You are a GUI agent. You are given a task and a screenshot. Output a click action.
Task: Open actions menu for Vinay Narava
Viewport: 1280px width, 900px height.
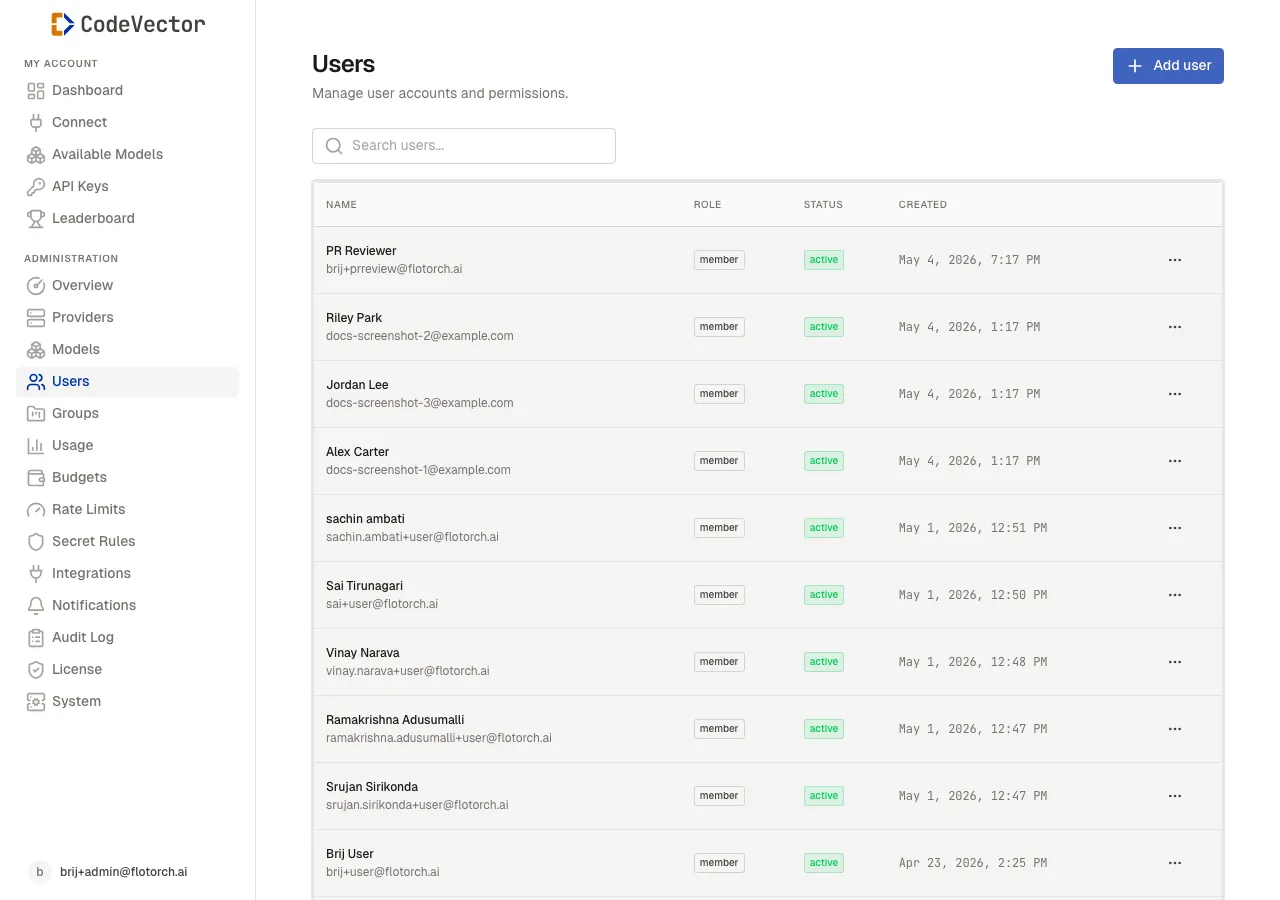coord(1175,662)
